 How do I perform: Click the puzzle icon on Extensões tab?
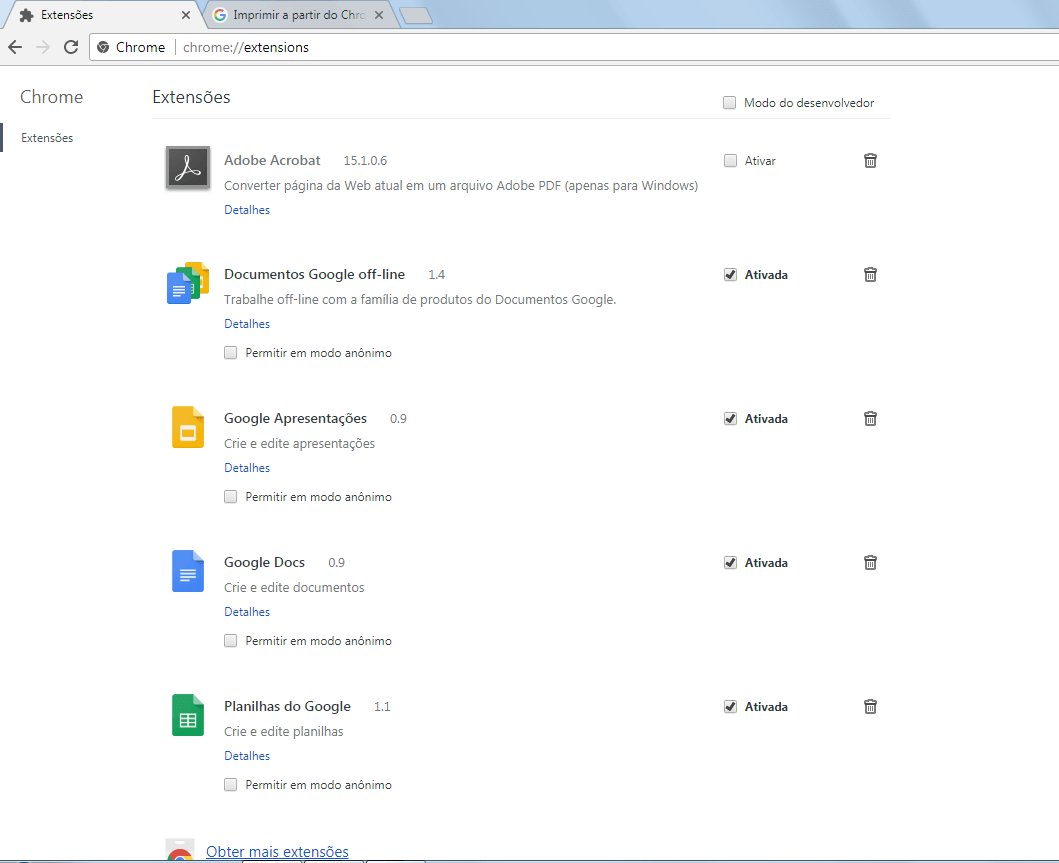coord(26,15)
